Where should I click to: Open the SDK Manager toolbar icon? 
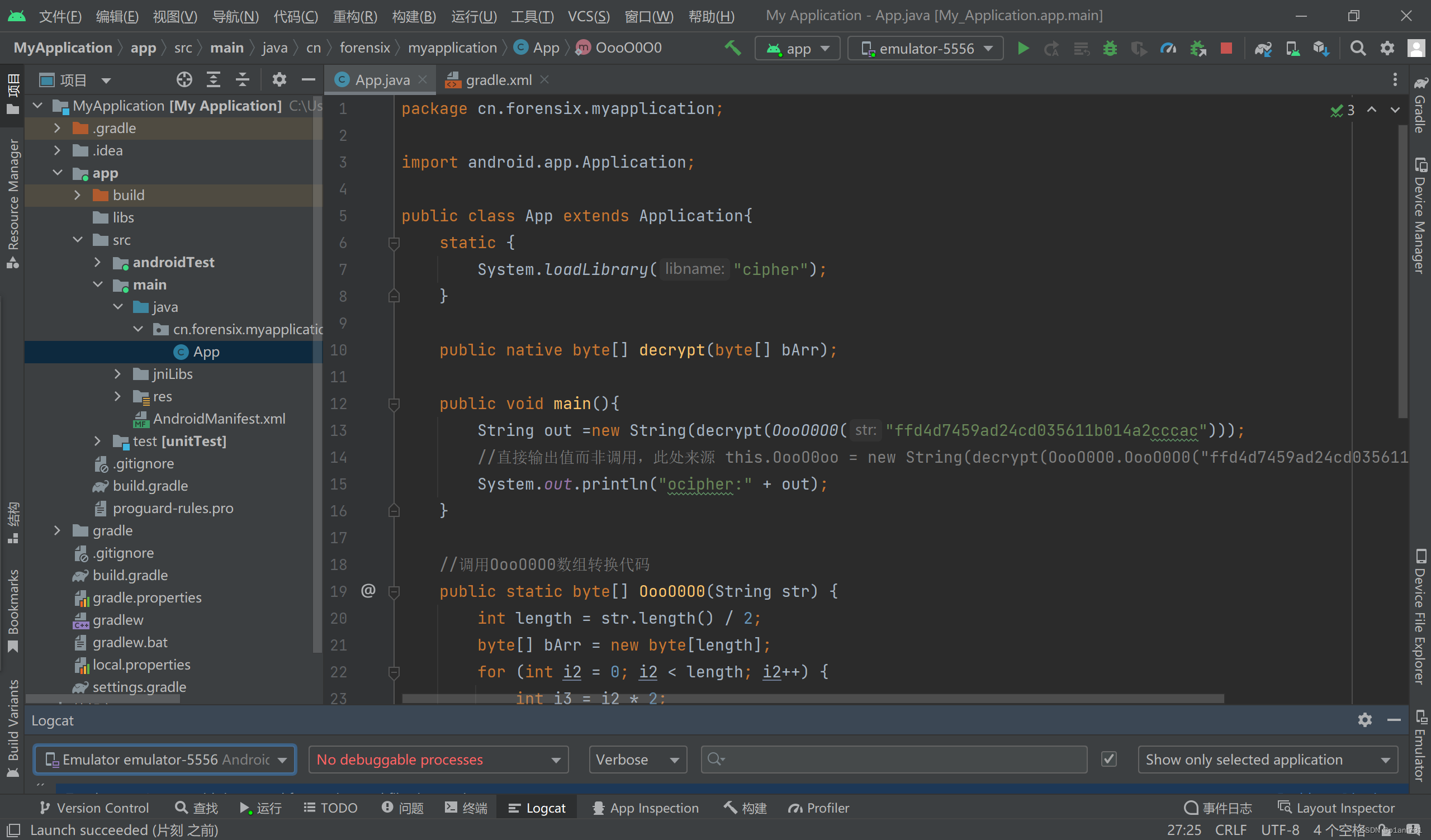(1321, 49)
